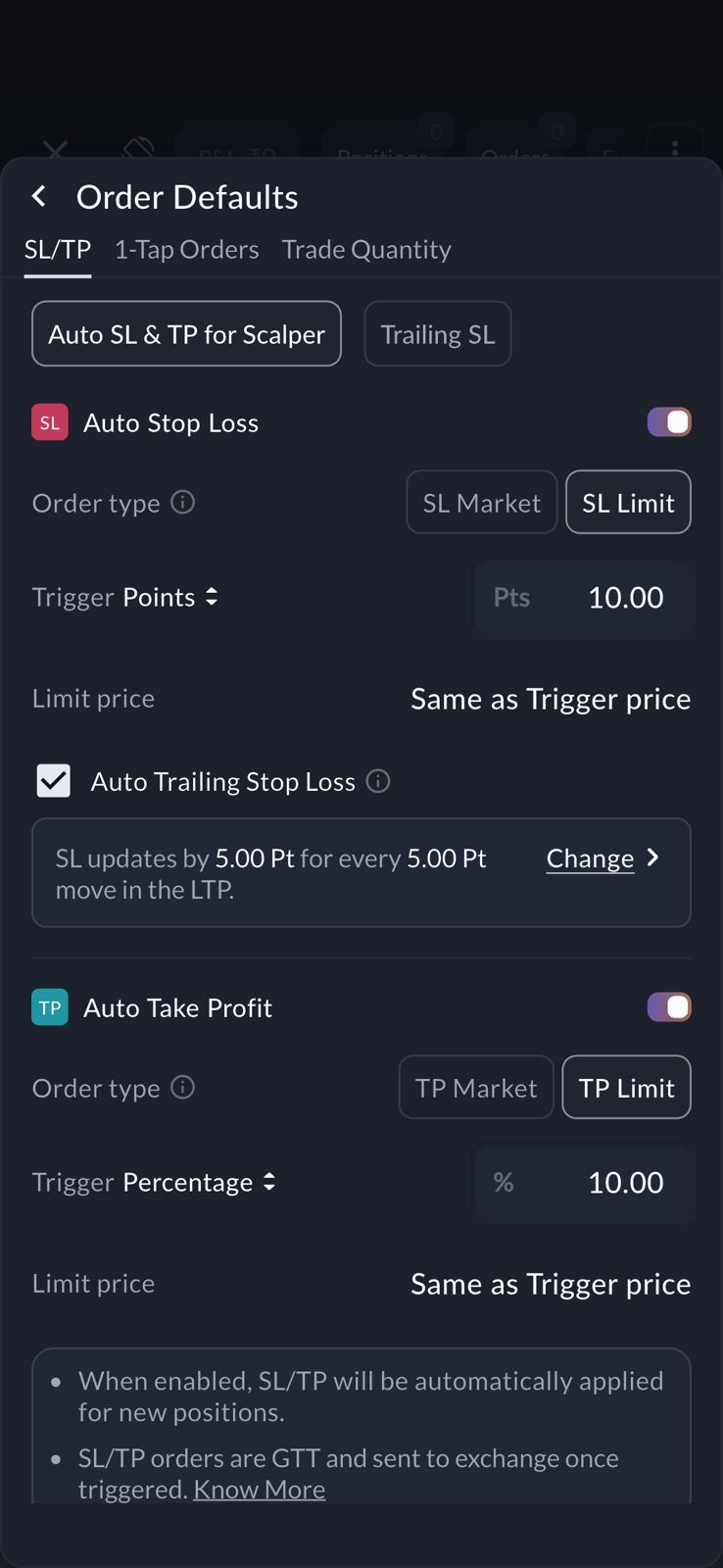Open the Know More link

point(259,1490)
